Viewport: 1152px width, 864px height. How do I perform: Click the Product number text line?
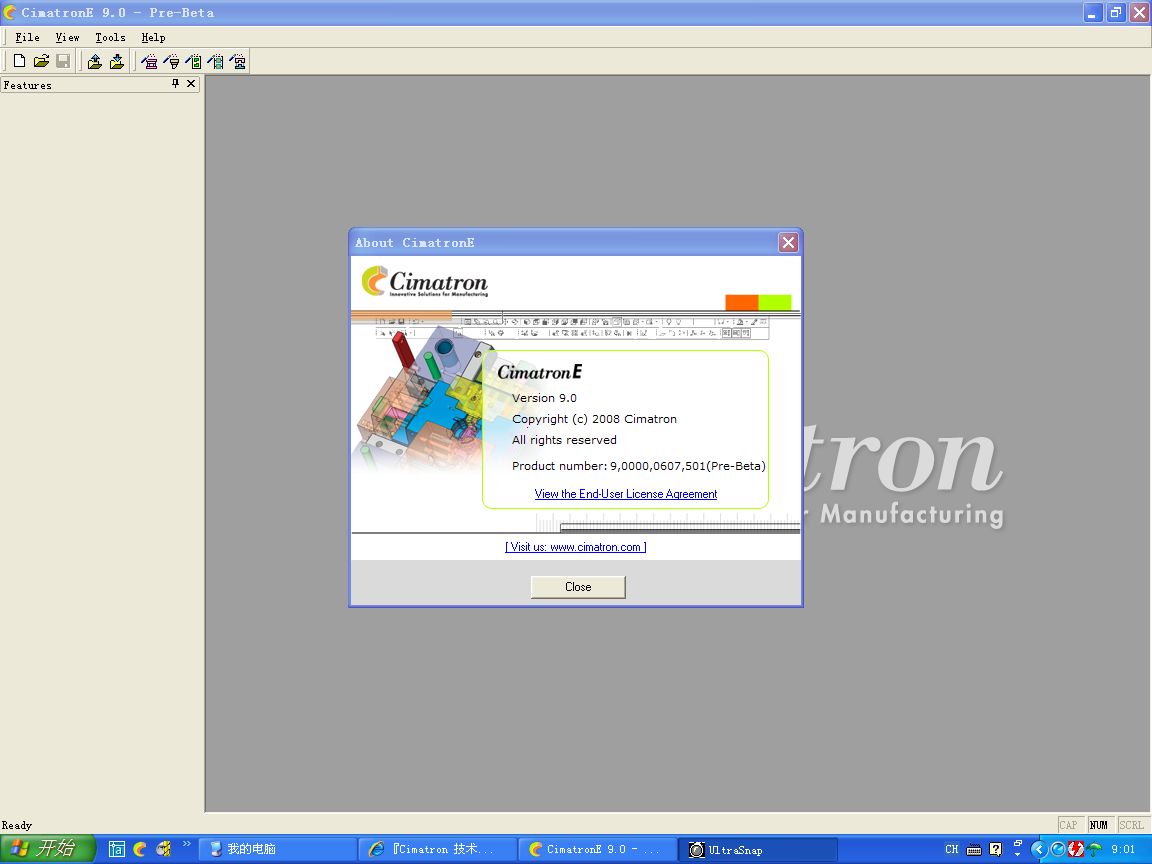[638, 466]
